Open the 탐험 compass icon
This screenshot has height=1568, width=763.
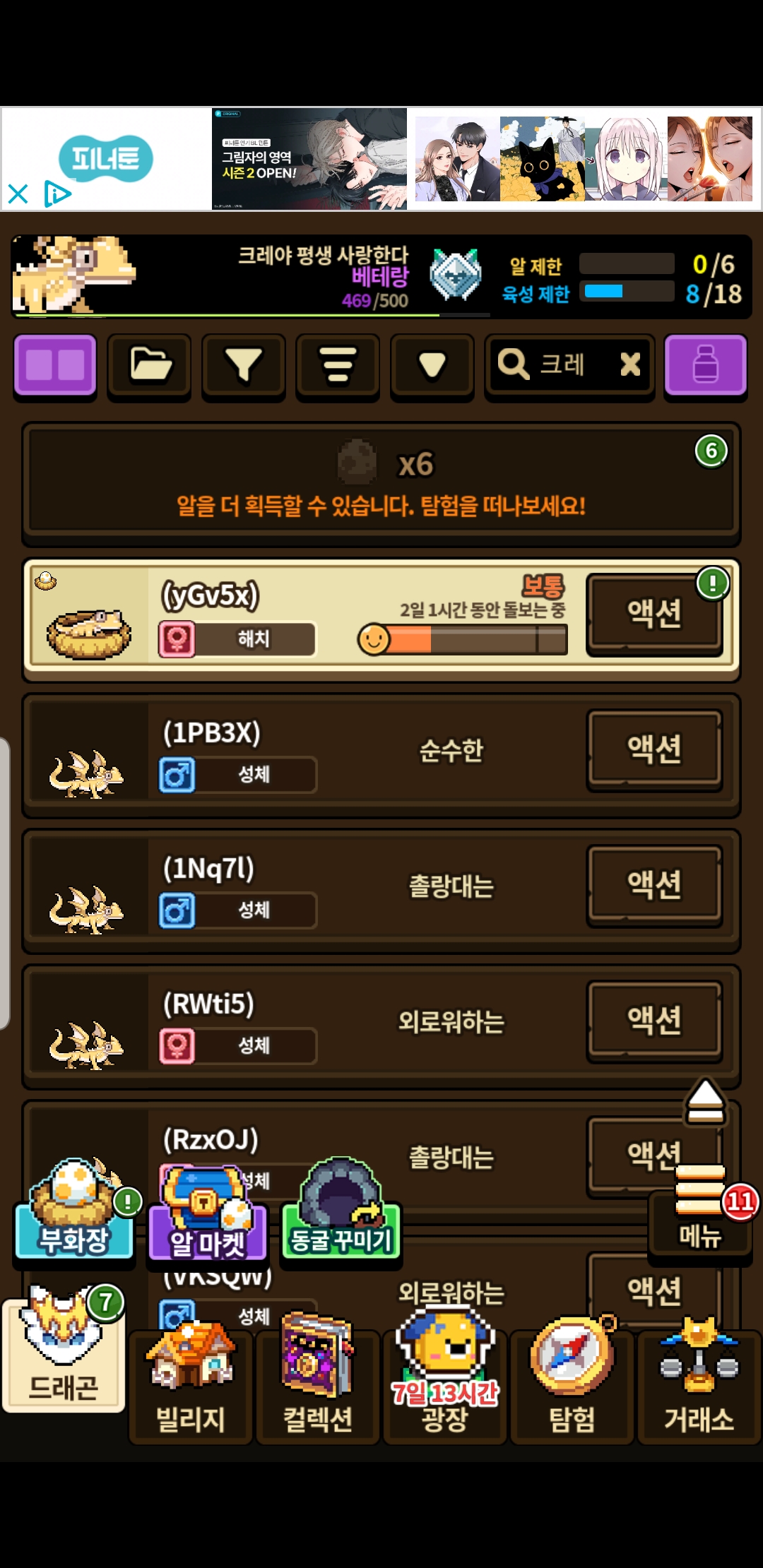[x=572, y=1377]
